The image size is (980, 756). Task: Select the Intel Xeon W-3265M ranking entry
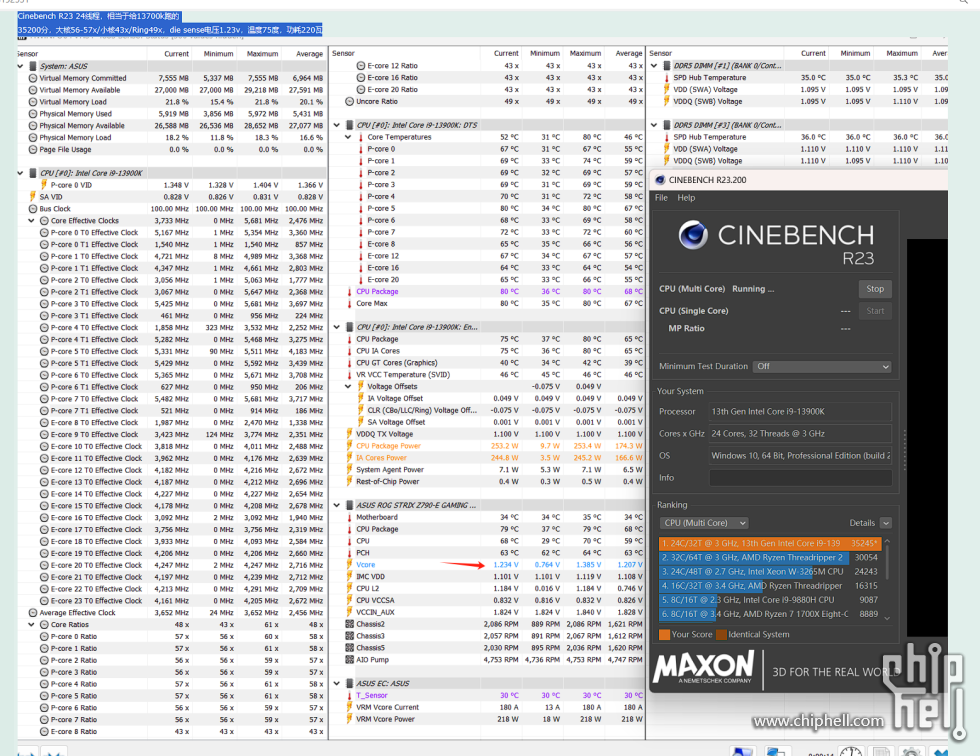(x=770, y=572)
